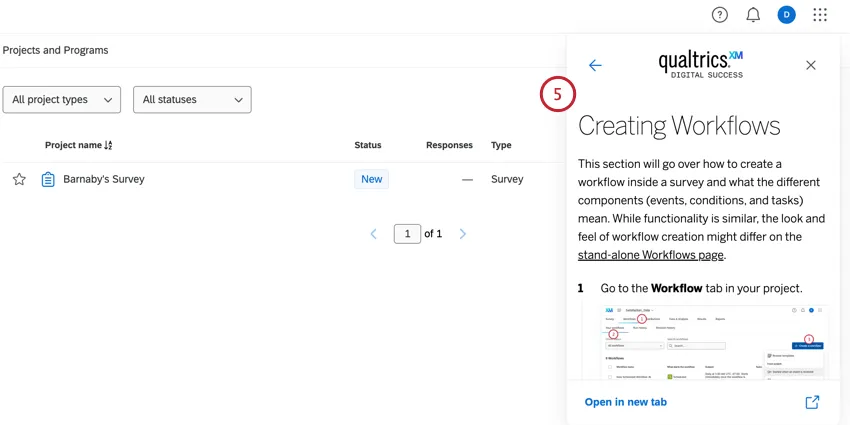Open the user account avatar
Viewport: 850px width, 425px height.
click(x=787, y=15)
